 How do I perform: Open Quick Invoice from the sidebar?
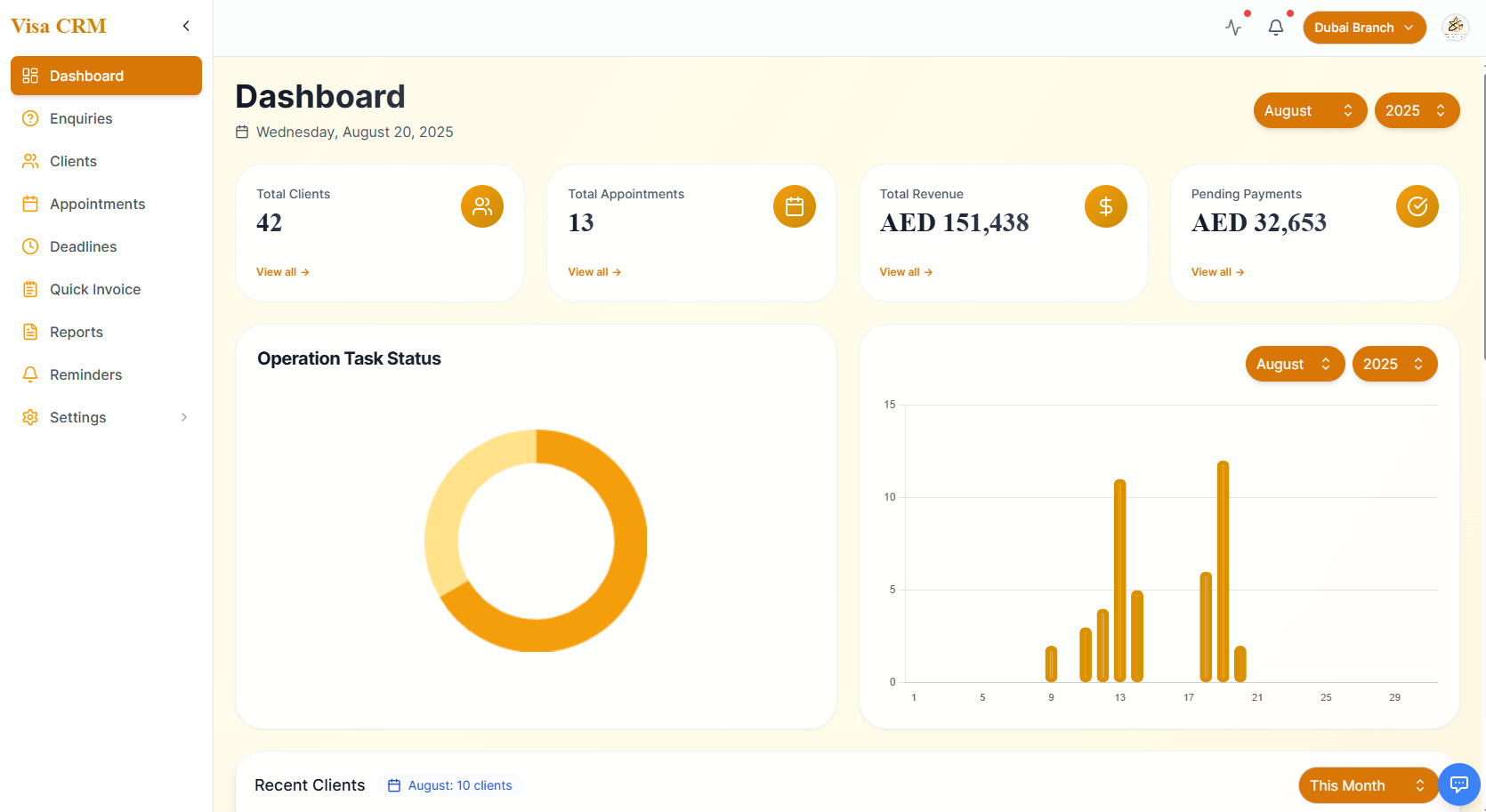(95, 289)
